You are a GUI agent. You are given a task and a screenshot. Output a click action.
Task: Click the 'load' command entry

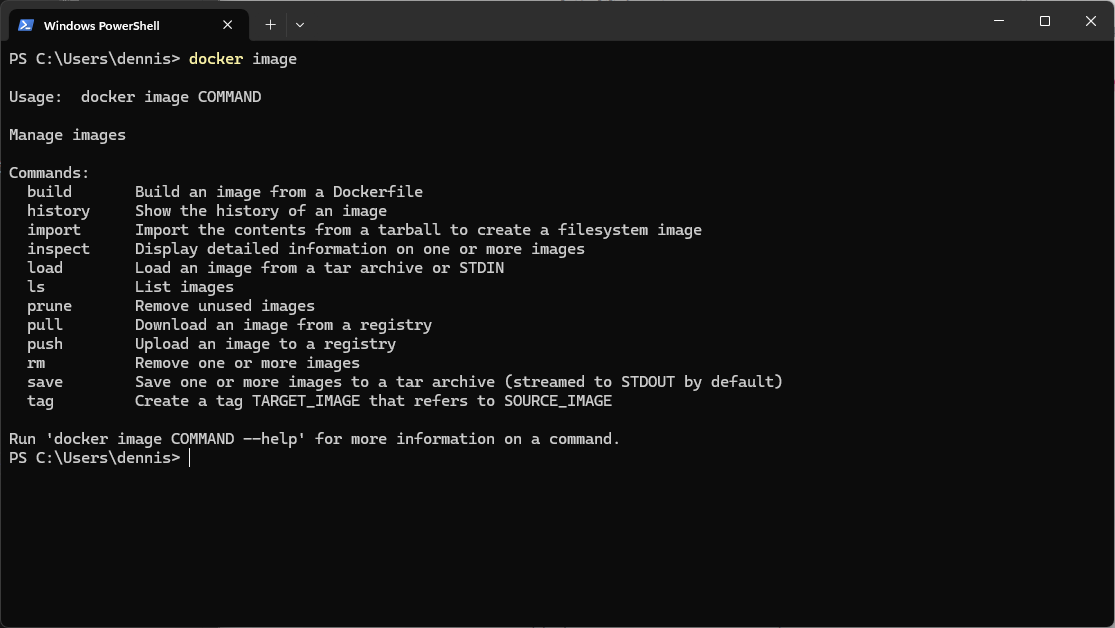[x=44, y=267]
